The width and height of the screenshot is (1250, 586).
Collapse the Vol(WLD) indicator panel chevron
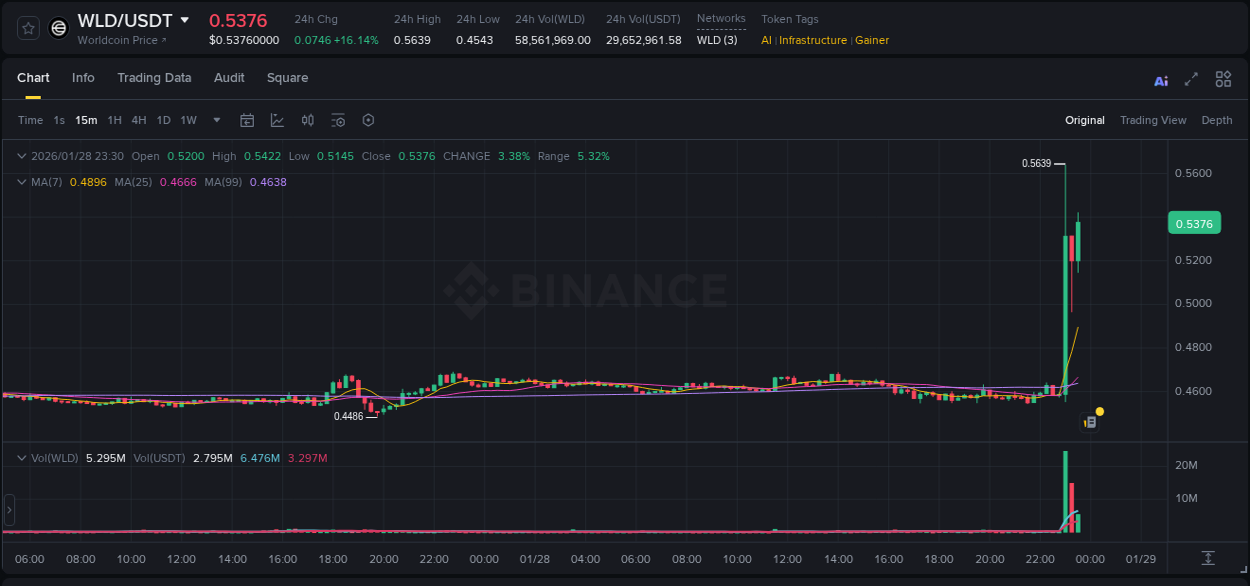coord(20,456)
